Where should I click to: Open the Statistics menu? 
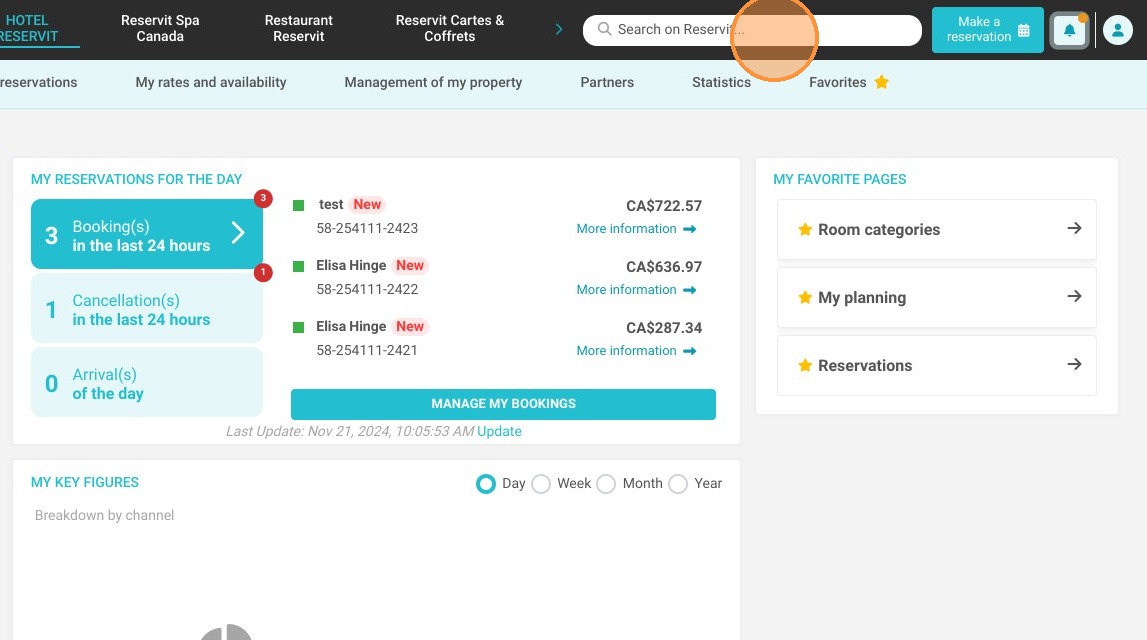tap(721, 83)
